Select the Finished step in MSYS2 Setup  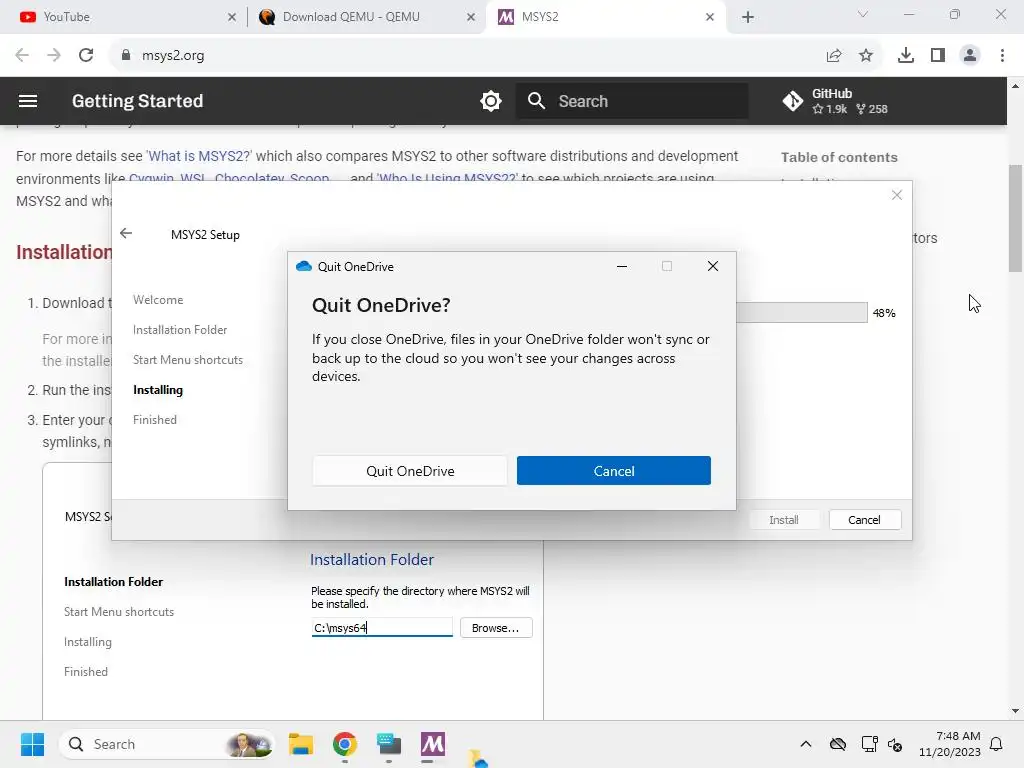pos(155,420)
